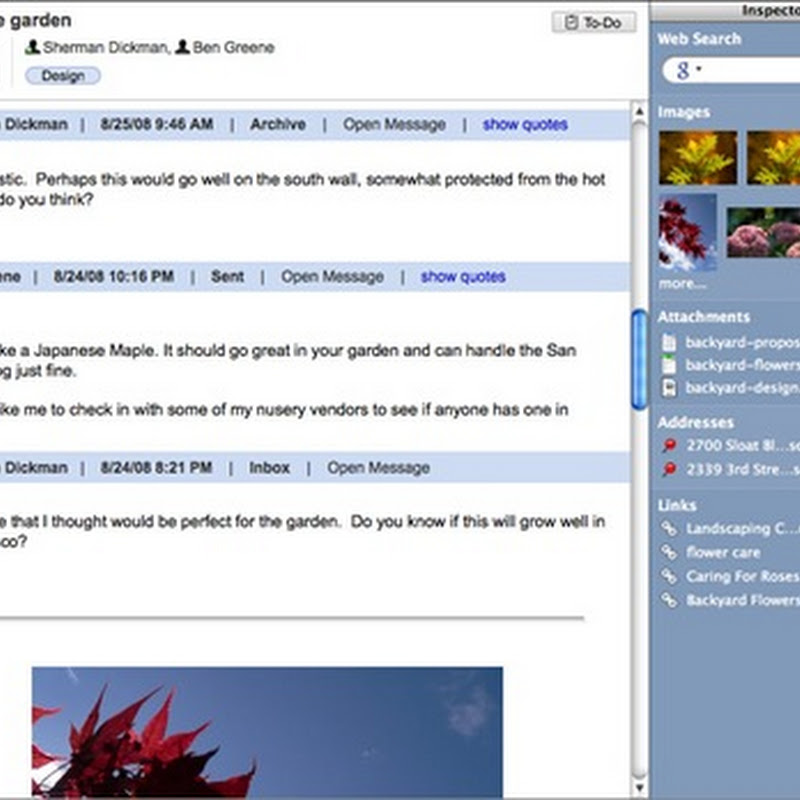The width and height of the screenshot is (800, 800).
Task: Click the Sherman Dickman participant name
Action: click(106, 47)
